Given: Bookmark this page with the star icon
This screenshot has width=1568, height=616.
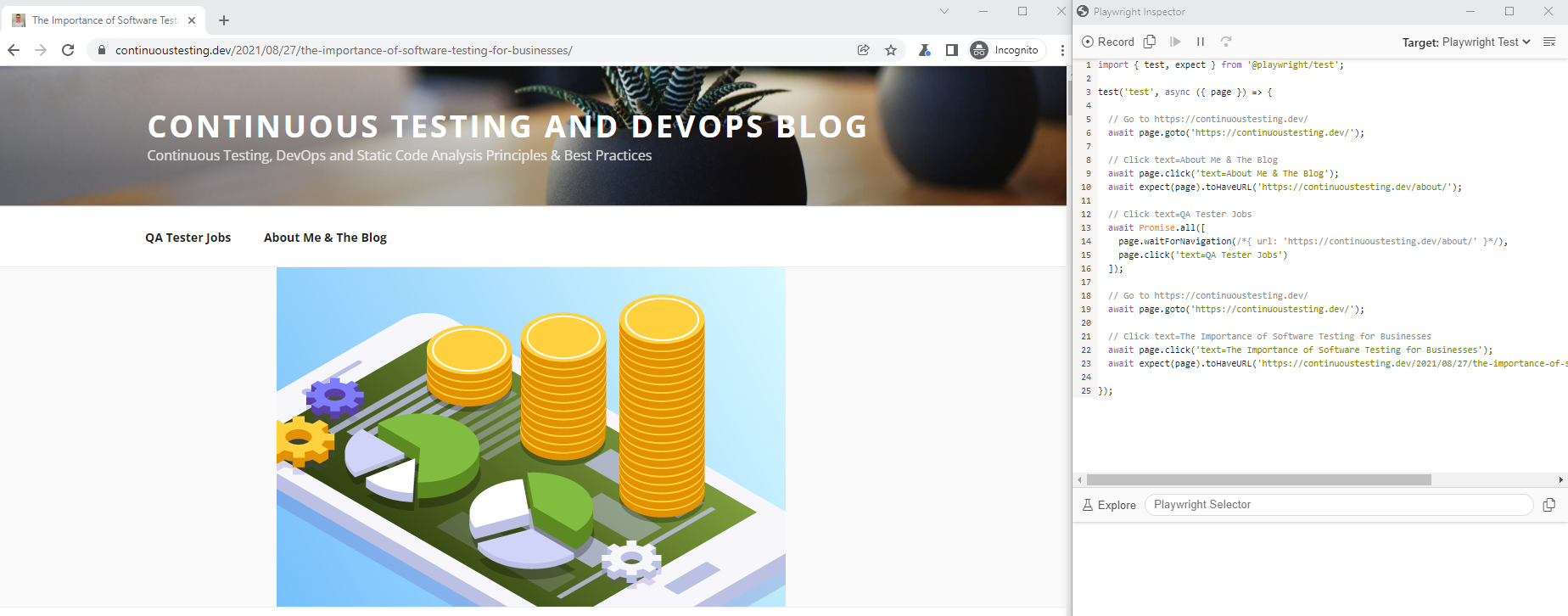Looking at the screenshot, I should point(891,50).
